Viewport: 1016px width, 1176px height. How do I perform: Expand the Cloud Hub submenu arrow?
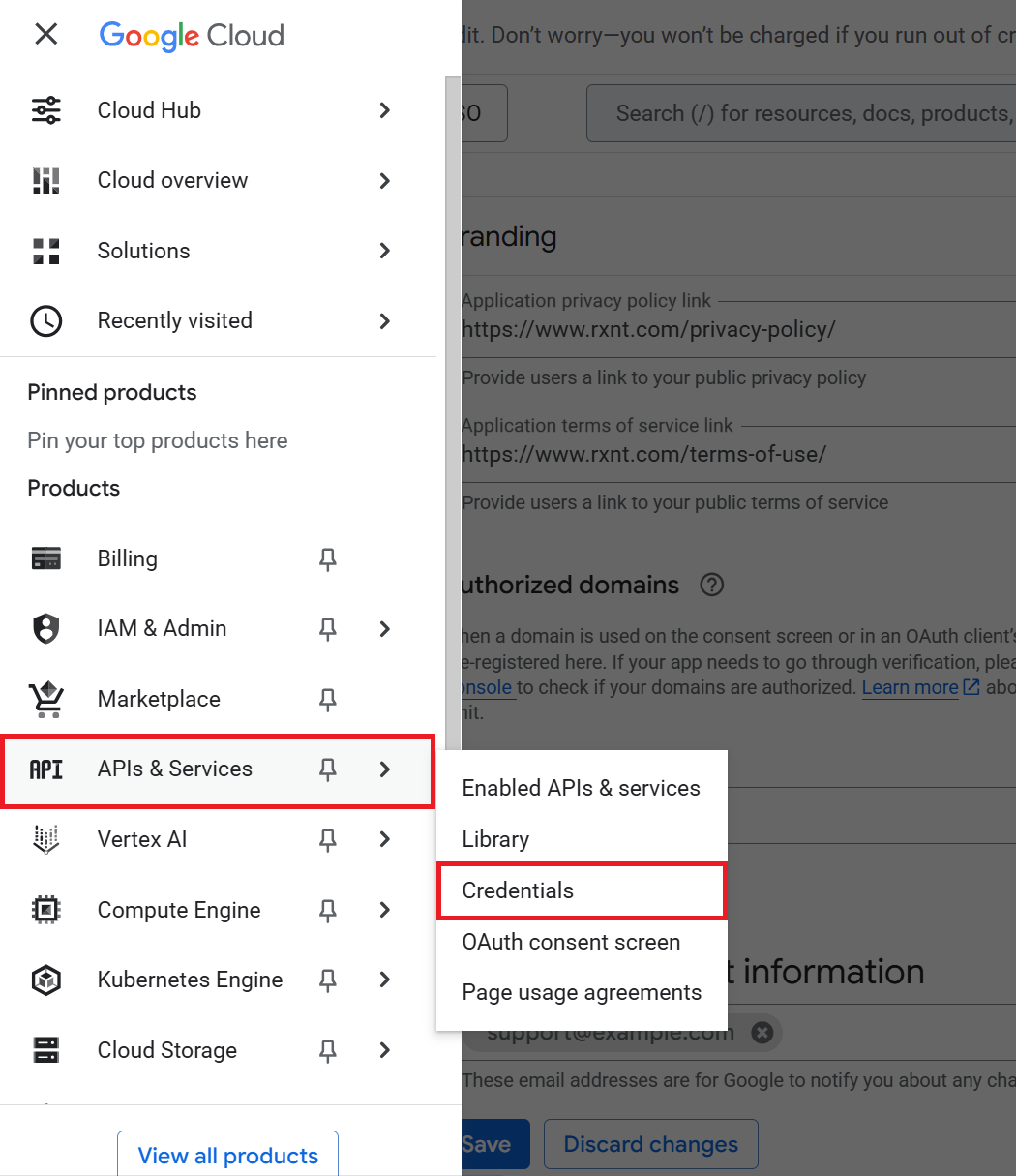point(385,110)
